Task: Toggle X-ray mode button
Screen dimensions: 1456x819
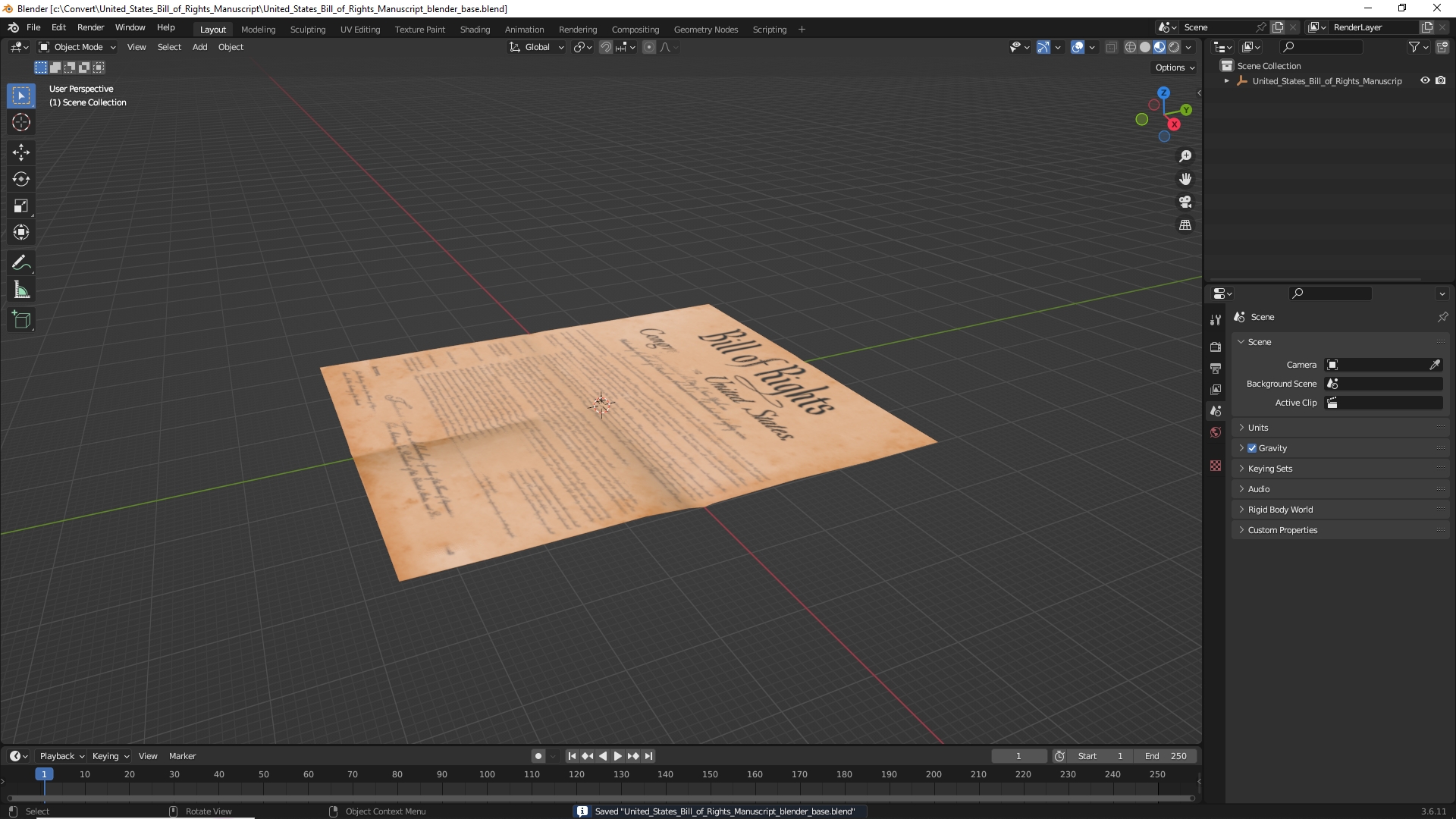Action: point(1111,47)
